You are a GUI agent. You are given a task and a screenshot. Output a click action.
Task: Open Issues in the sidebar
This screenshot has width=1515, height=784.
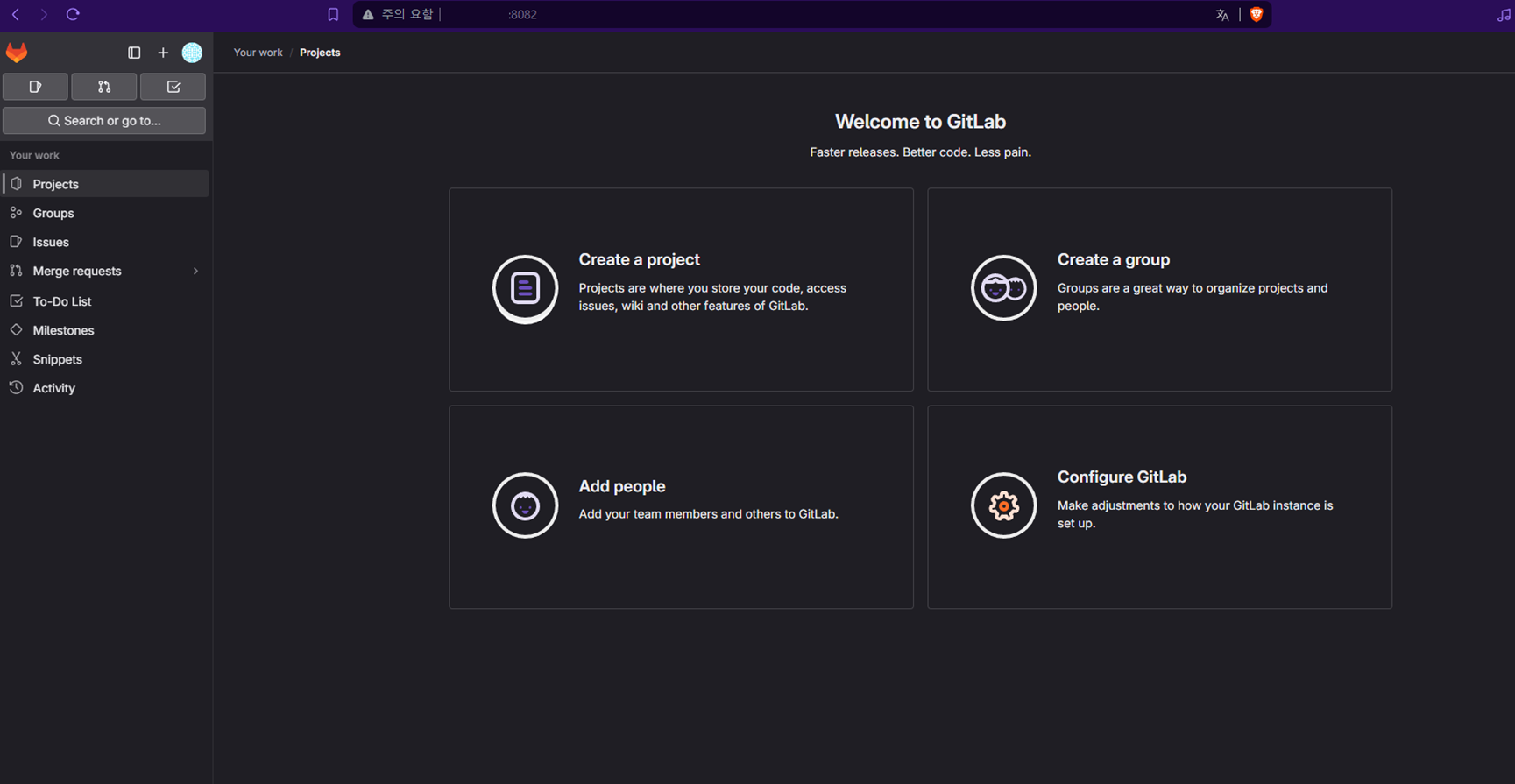tap(106, 242)
